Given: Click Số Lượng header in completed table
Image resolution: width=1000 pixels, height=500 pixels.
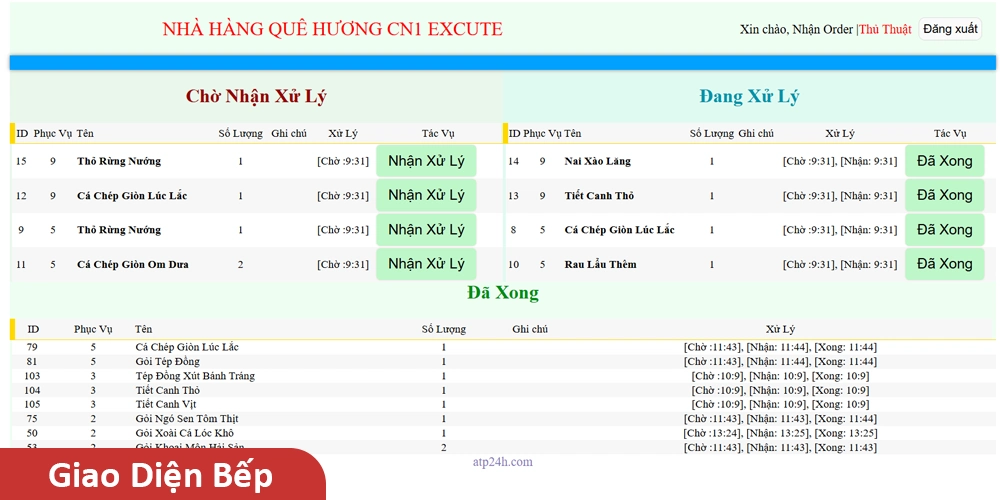Looking at the screenshot, I should click(x=443, y=329).
